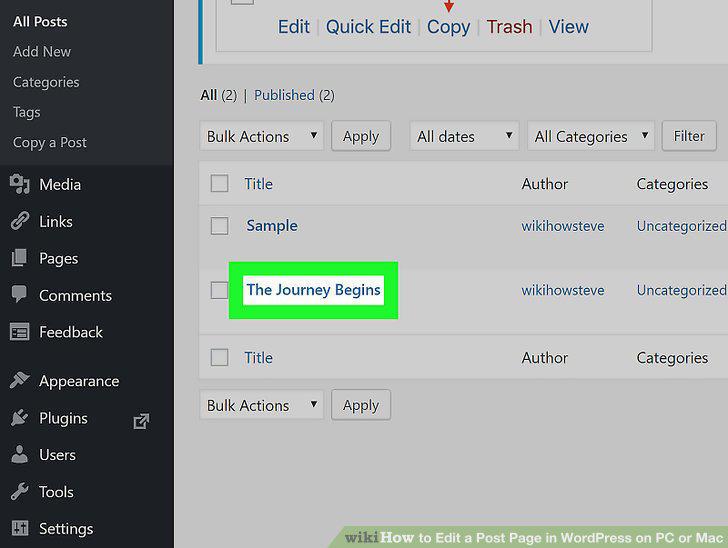
Task: Select Copy a Post menu item
Action: tap(50, 143)
